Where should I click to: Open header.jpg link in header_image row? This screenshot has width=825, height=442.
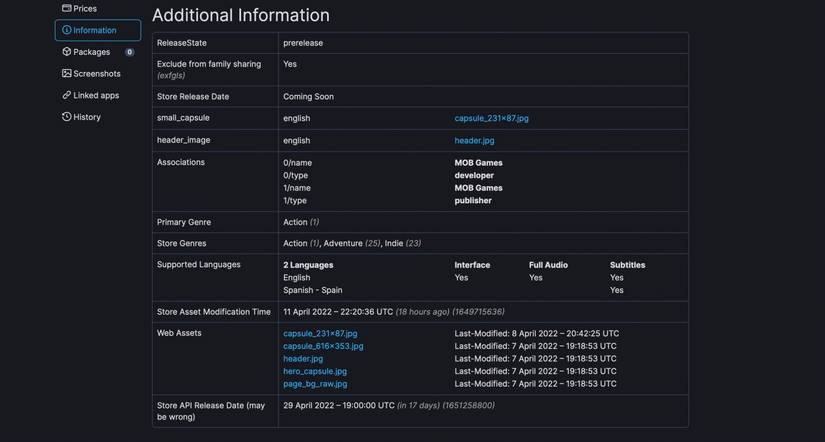coord(474,140)
